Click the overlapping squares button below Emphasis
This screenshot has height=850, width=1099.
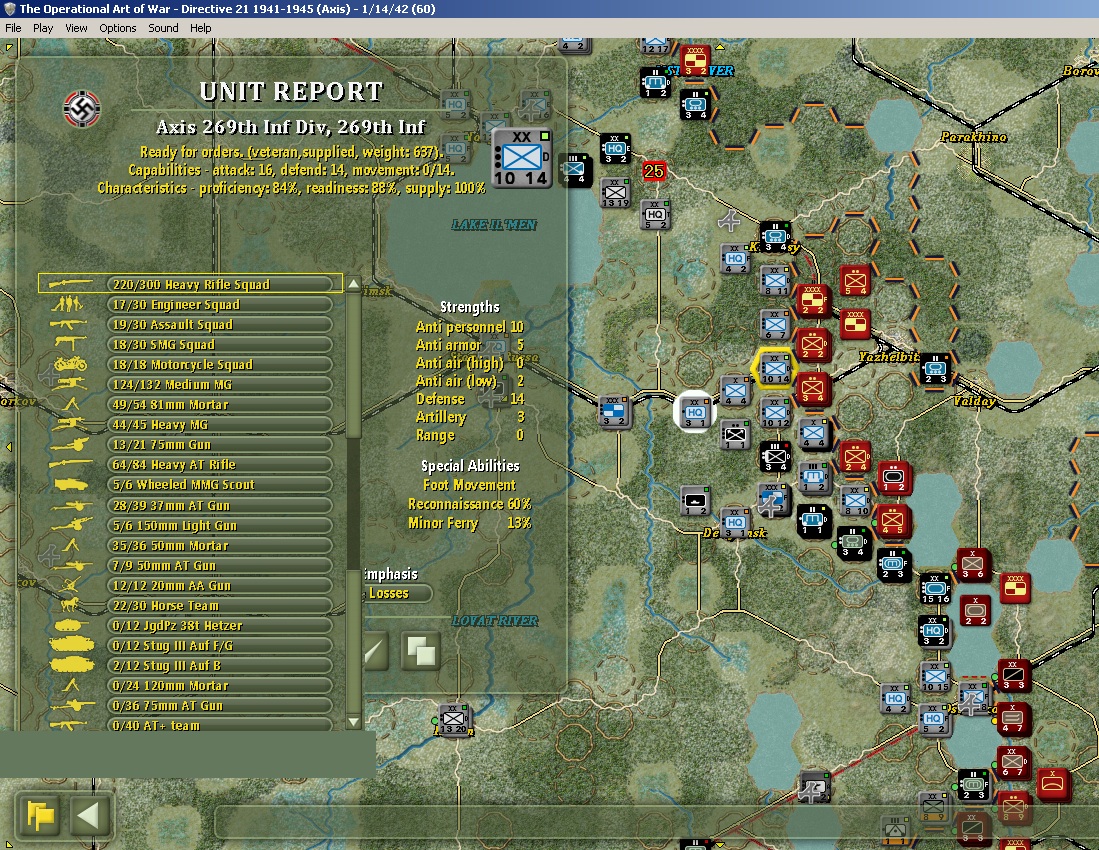pos(421,650)
